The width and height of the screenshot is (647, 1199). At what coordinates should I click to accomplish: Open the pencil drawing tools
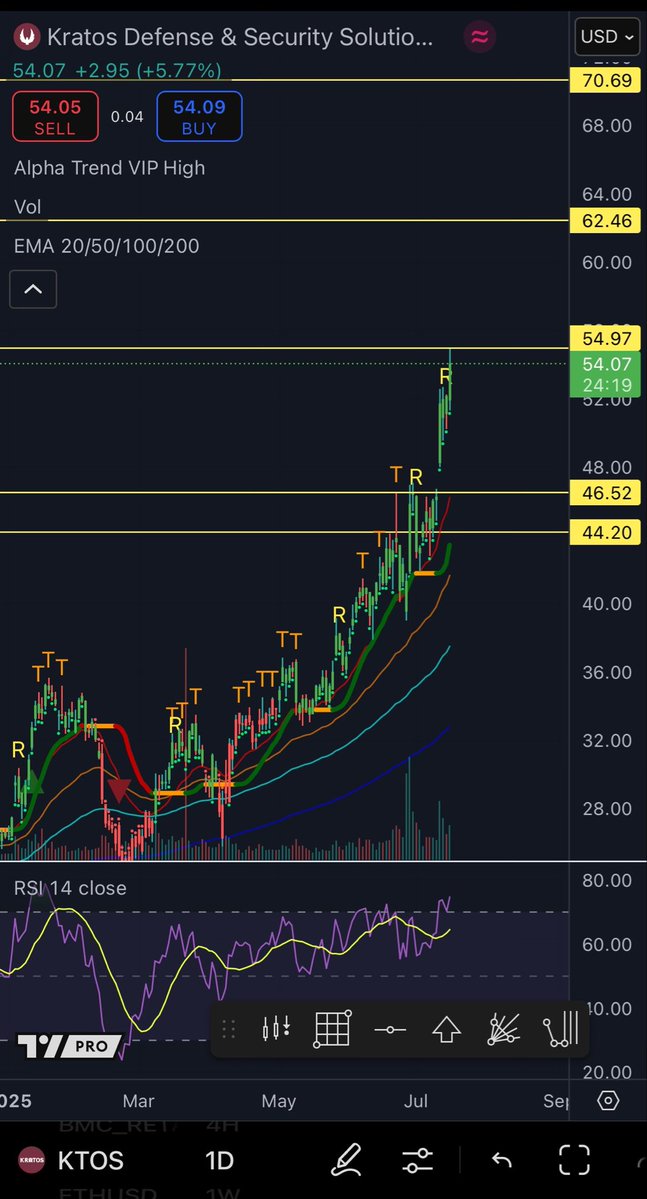(346, 1160)
